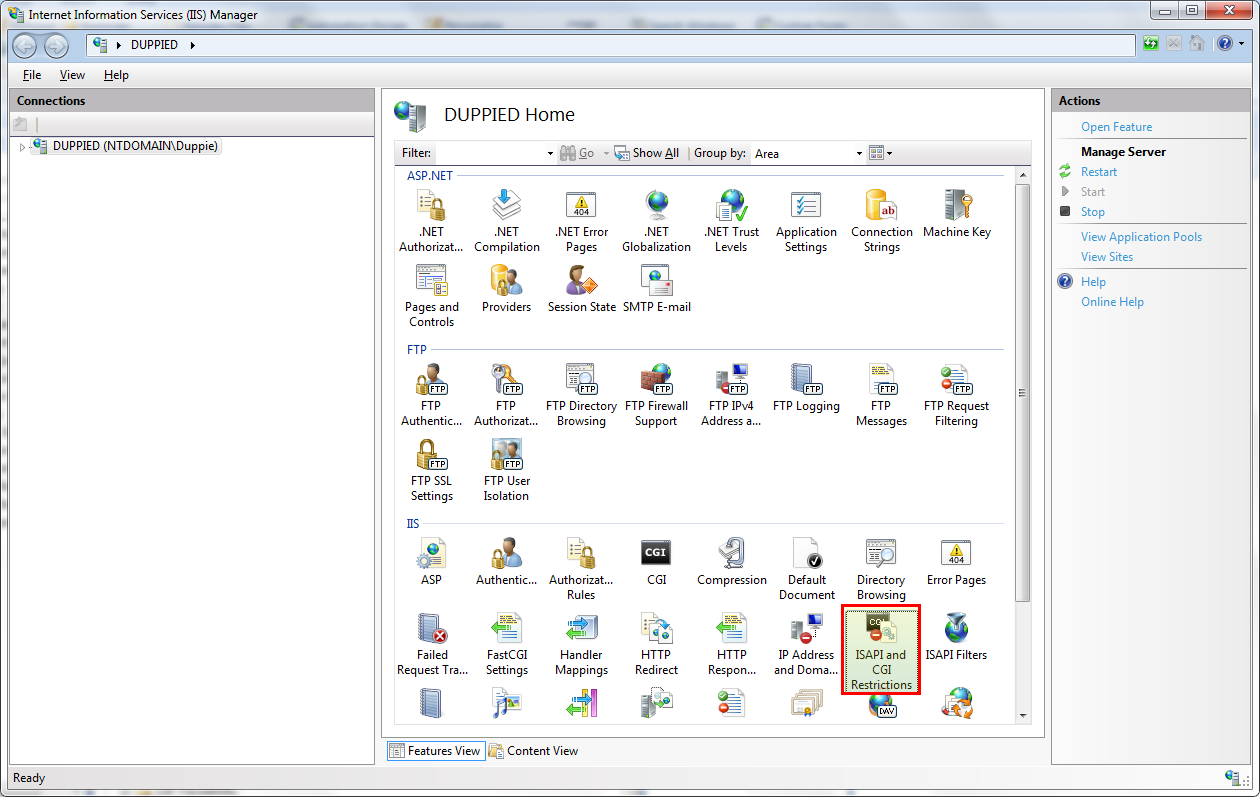
Task: Switch to Features View tab
Action: pyautogui.click(x=435, y=751)
